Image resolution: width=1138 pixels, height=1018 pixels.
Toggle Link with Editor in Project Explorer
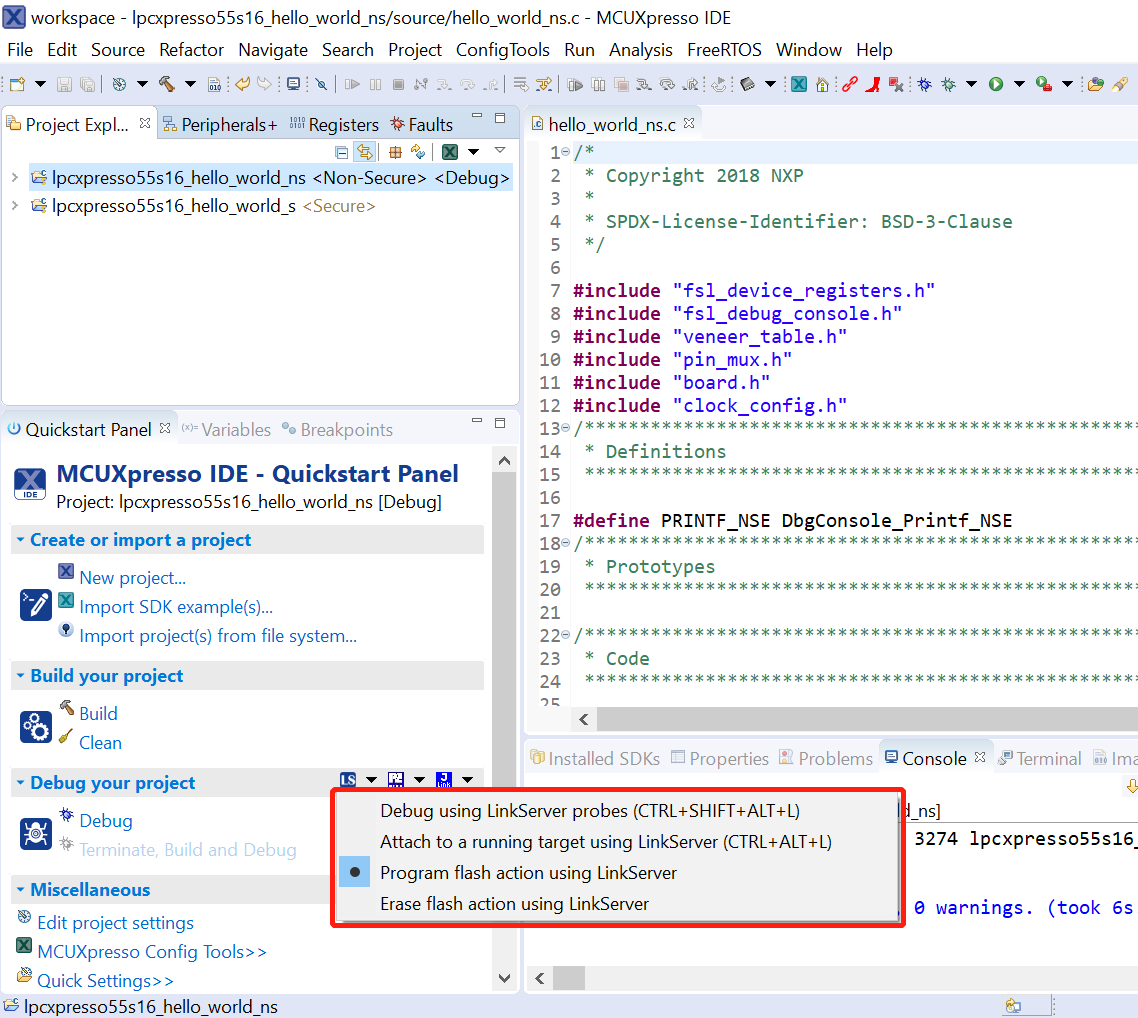tap(365, 152)
